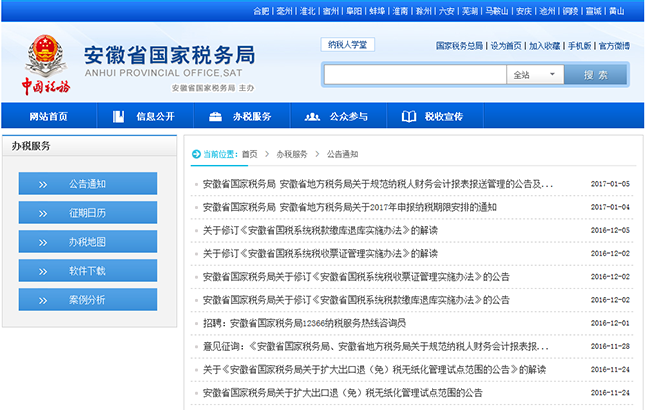The image size is (650, 410).
Task: Click the double-arrow icon on 公告通知 button
Action: 43,184
